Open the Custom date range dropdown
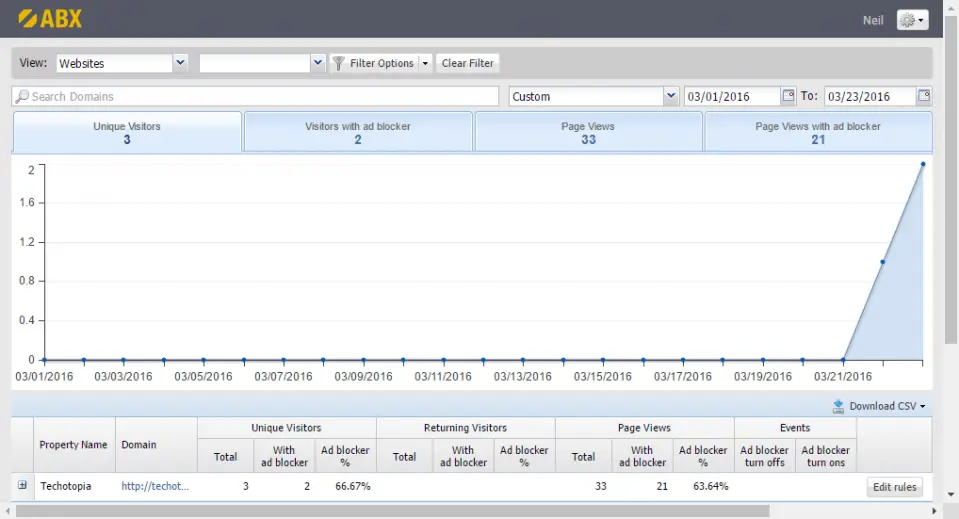This screenshot has height=519, width=959. click(670, 96)
